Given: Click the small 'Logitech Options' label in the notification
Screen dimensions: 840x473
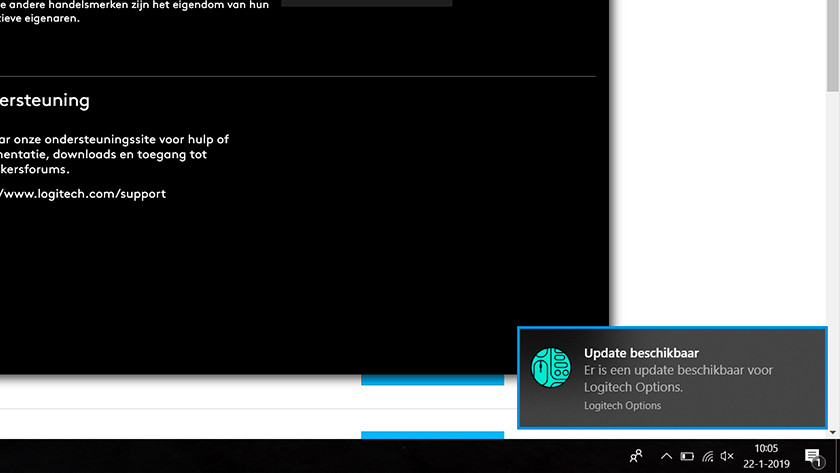Looking at the screenshot, I should tap(622, 405).
